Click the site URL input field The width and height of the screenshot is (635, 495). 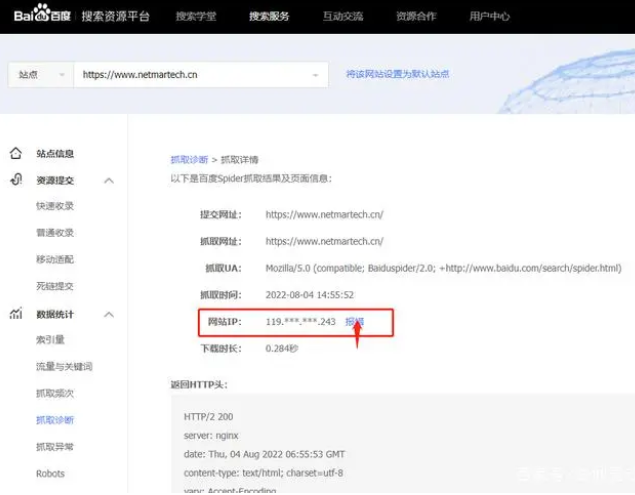coord(190,75)
